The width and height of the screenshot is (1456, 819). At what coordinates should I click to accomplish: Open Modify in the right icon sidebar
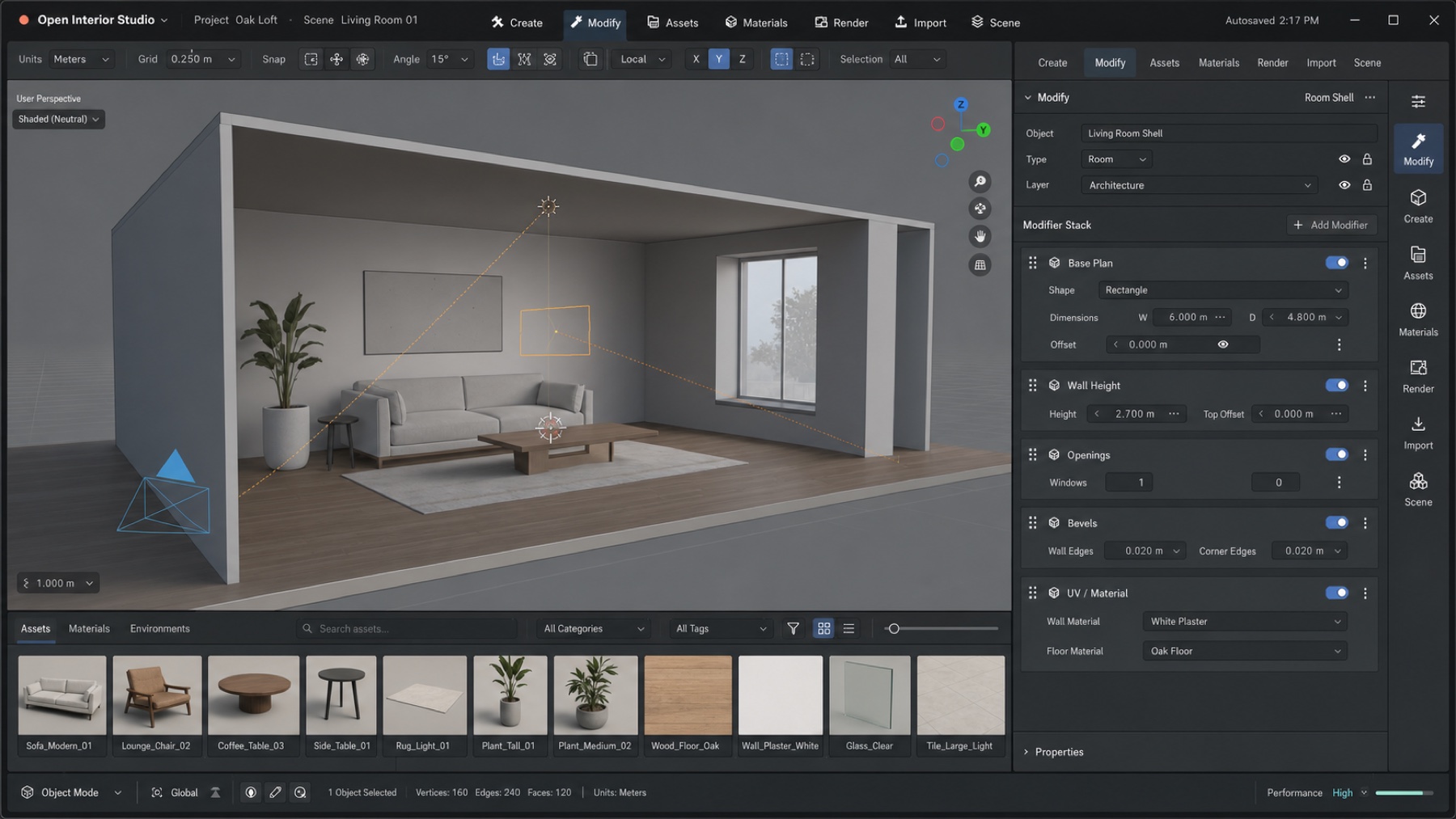click(1418, 148)
